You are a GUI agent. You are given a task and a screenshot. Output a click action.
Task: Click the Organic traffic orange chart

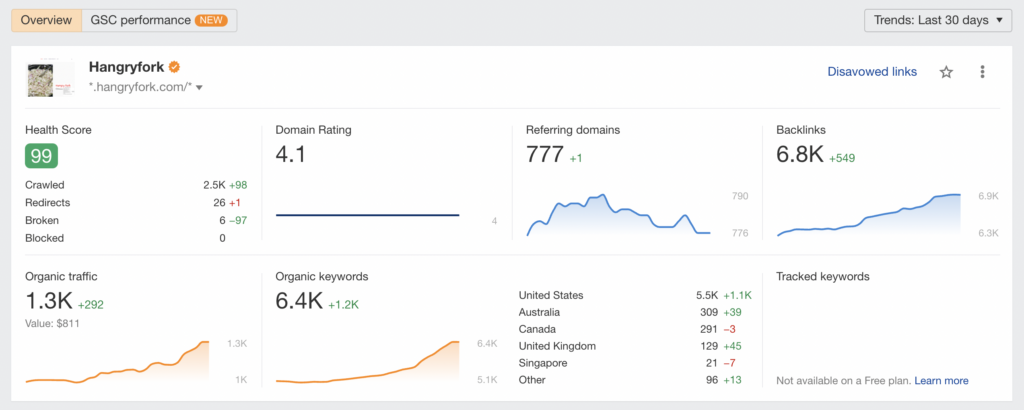click(117, 362)
